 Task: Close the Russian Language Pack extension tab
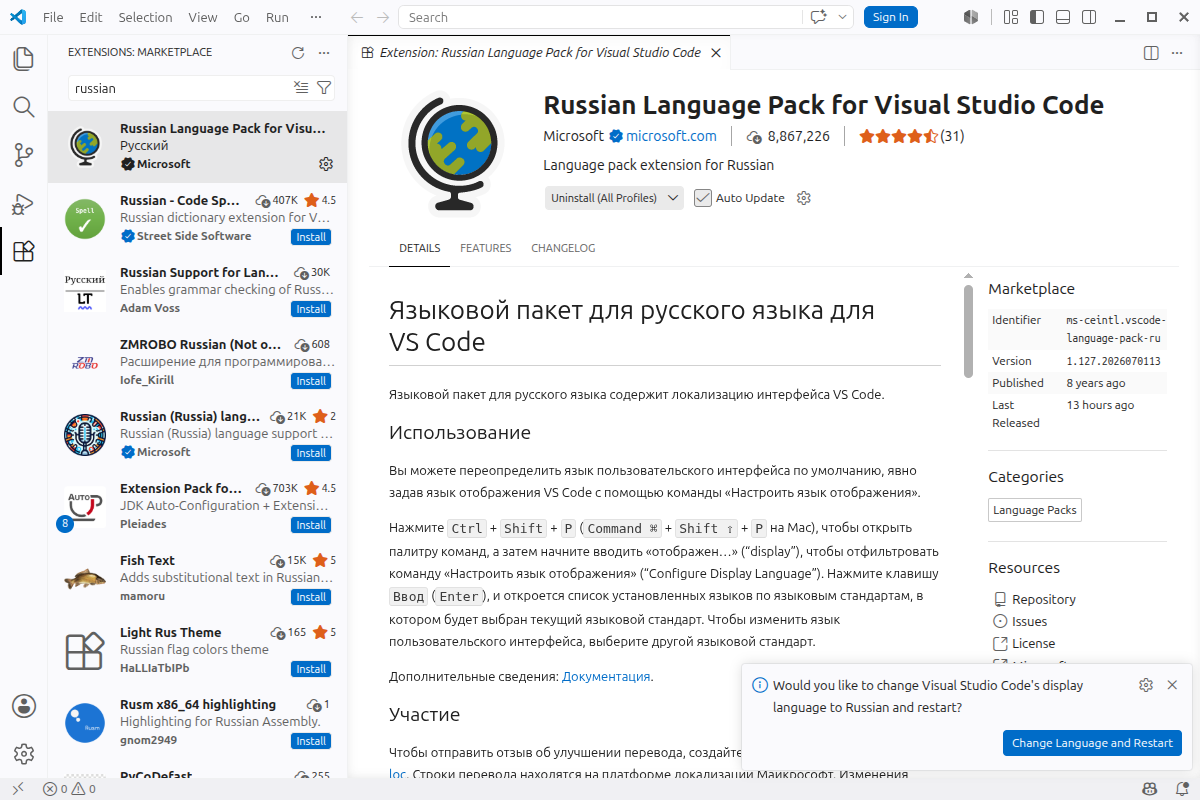tap(714, 53)
